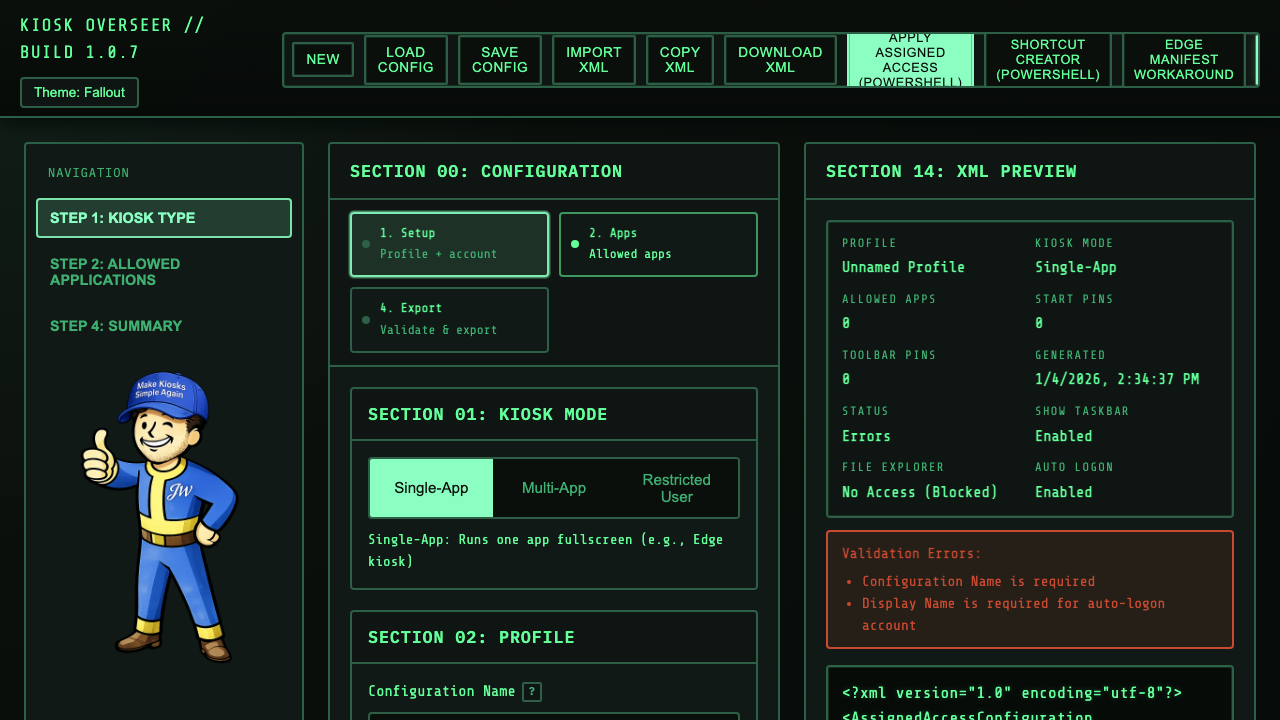Select Restricted User kiosk mode
1280x720 pixels.
677,488
